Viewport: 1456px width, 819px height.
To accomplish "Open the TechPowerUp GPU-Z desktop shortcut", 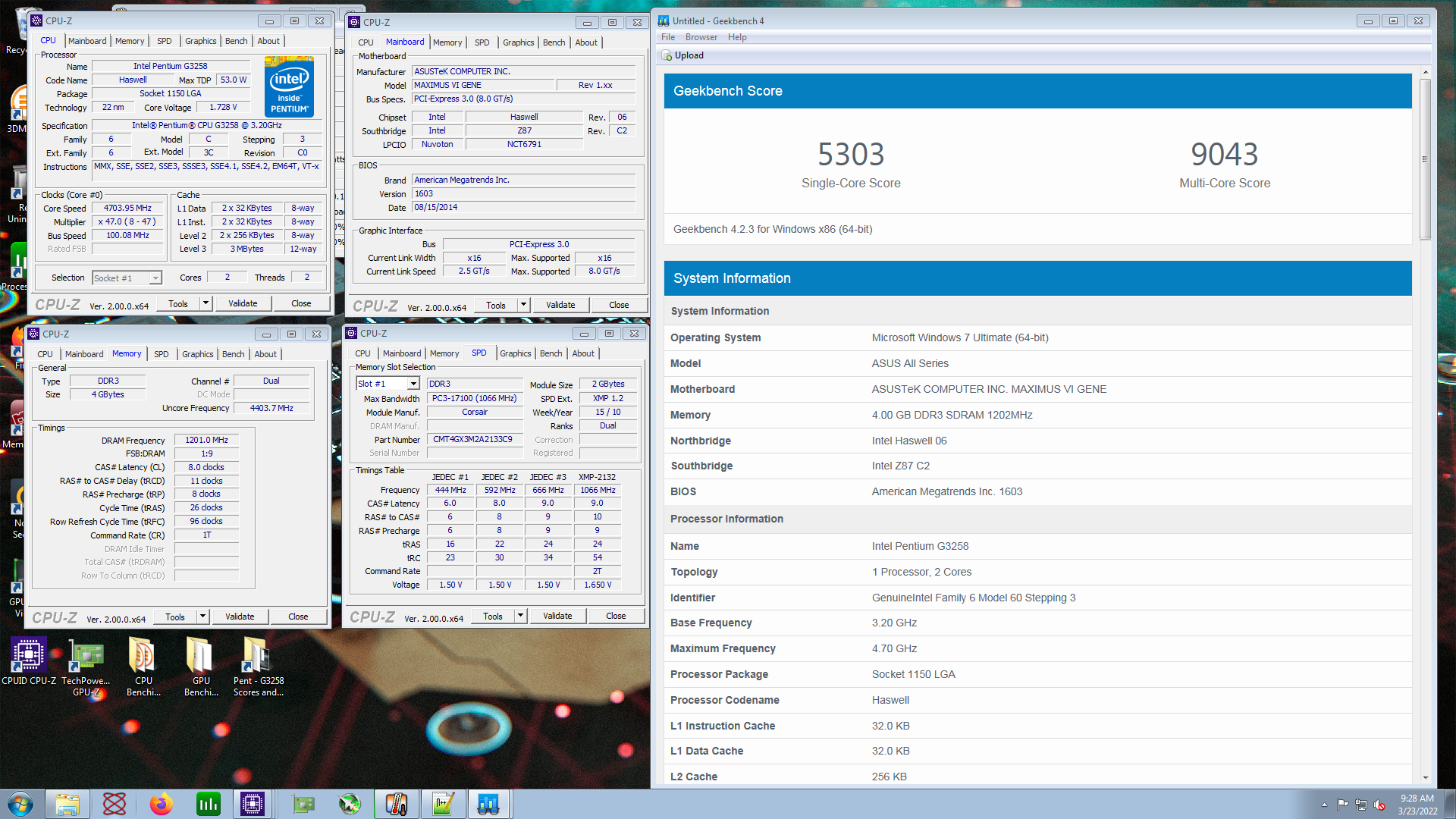I will click(86, 667).
